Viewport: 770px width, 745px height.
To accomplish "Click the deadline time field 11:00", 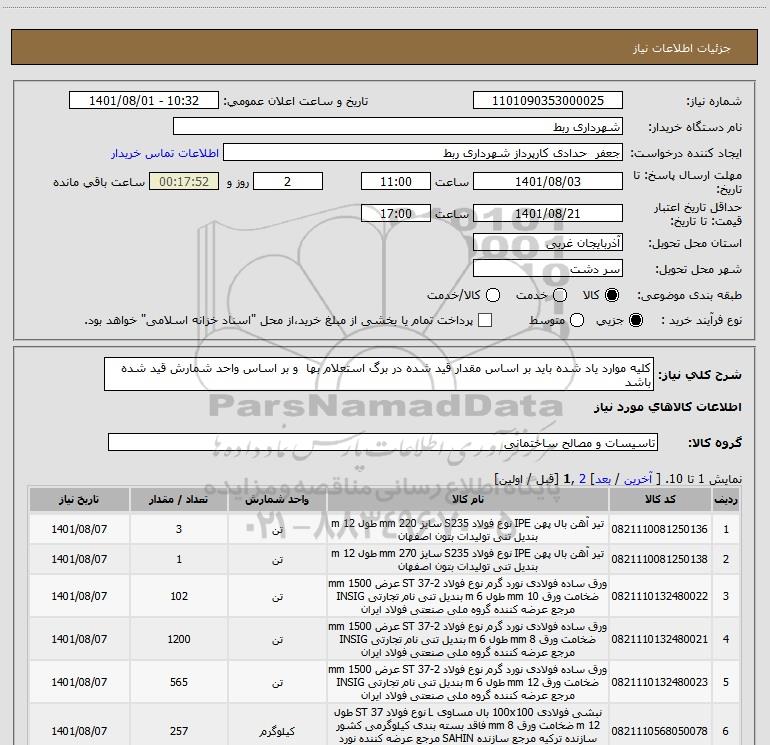I will [396, 181].
